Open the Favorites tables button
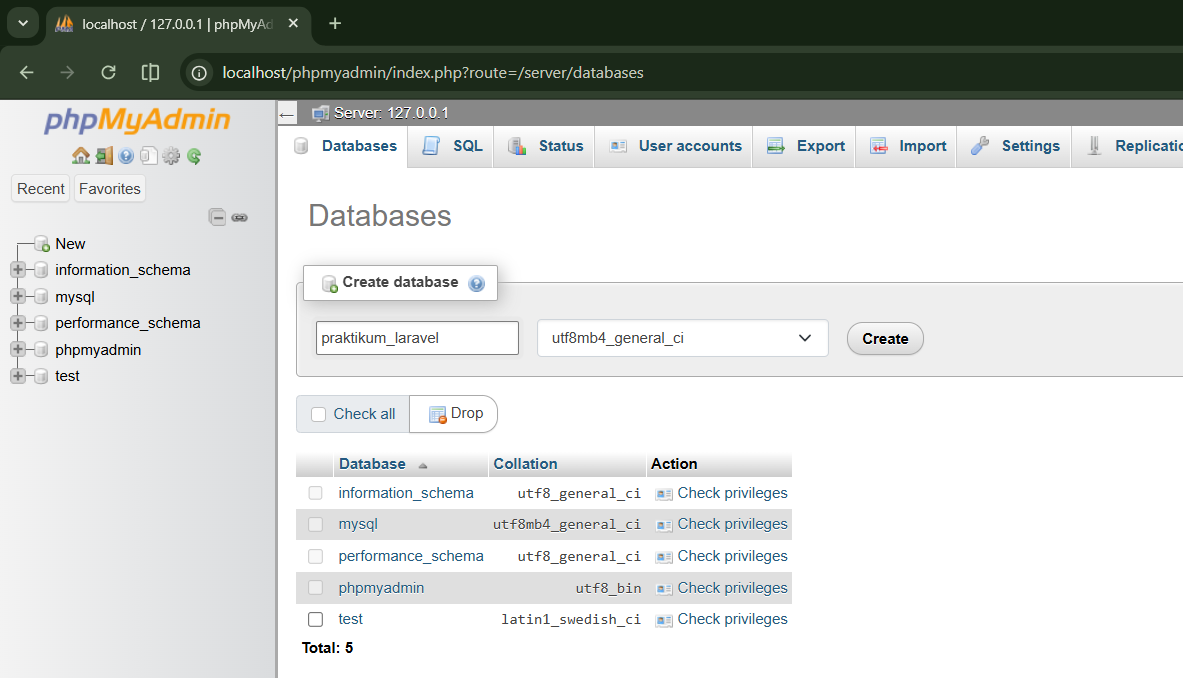The image size is (1183, 678). point(109,189)
